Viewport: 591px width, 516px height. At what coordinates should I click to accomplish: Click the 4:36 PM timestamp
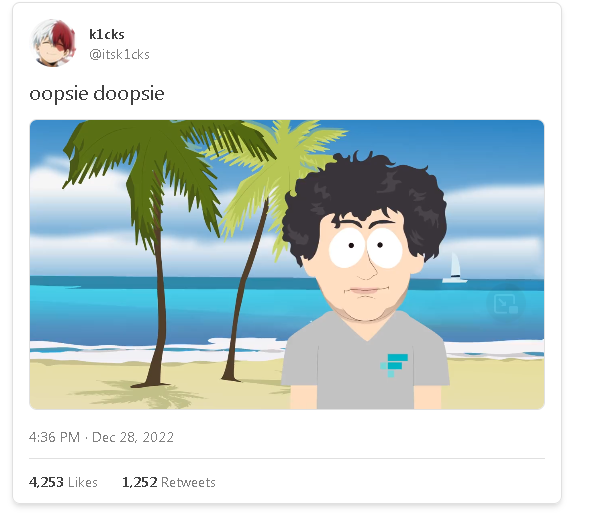tap(54, 437)
